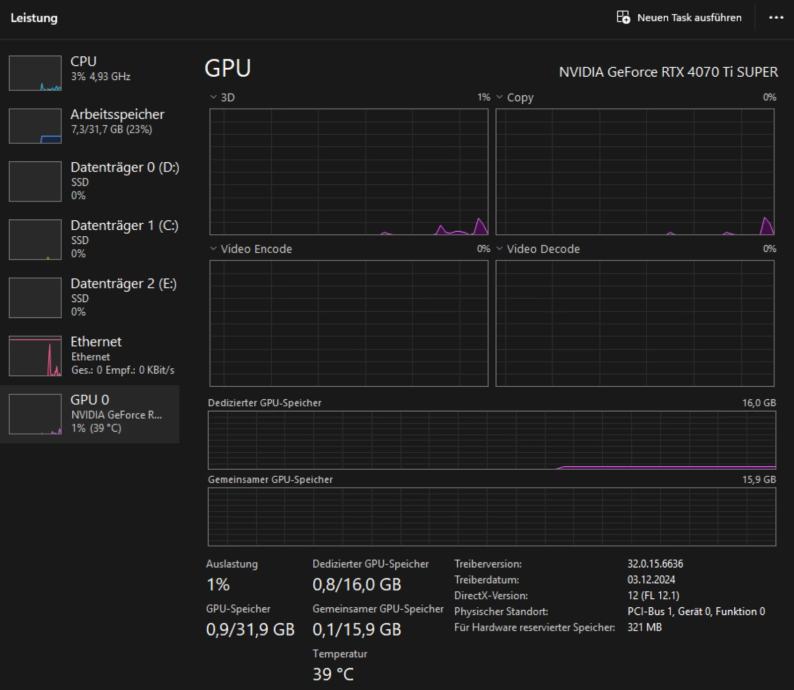Select the Arbeitsspeicher graph thumbnail

tap(35, 126)
